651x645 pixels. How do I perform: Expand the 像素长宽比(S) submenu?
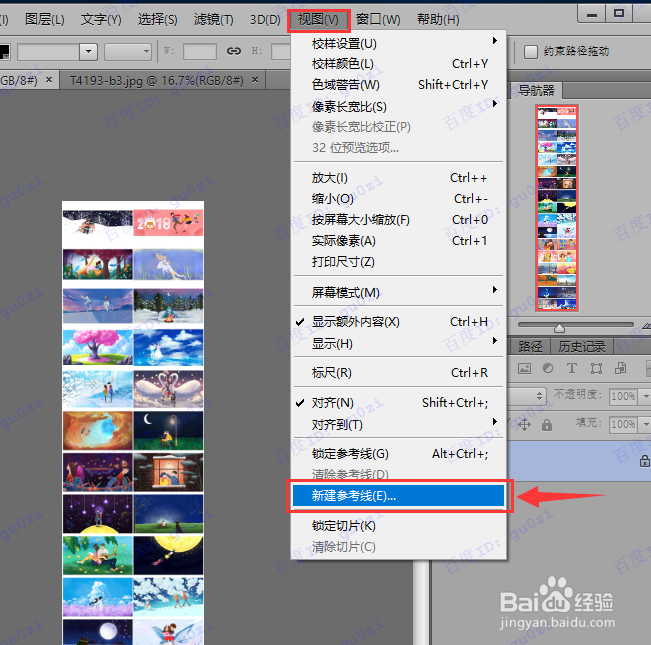pyautogui.click(x=399, y=106)
